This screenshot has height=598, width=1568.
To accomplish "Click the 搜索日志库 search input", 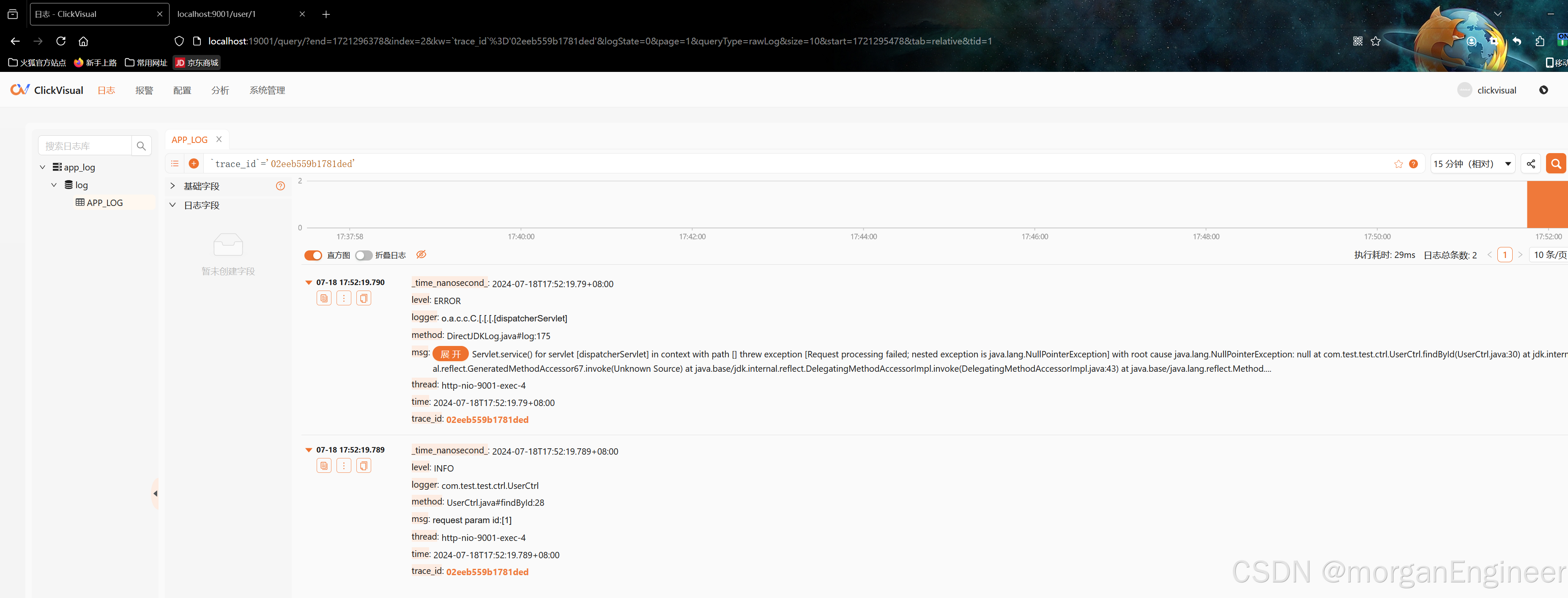I will (85, 146).
